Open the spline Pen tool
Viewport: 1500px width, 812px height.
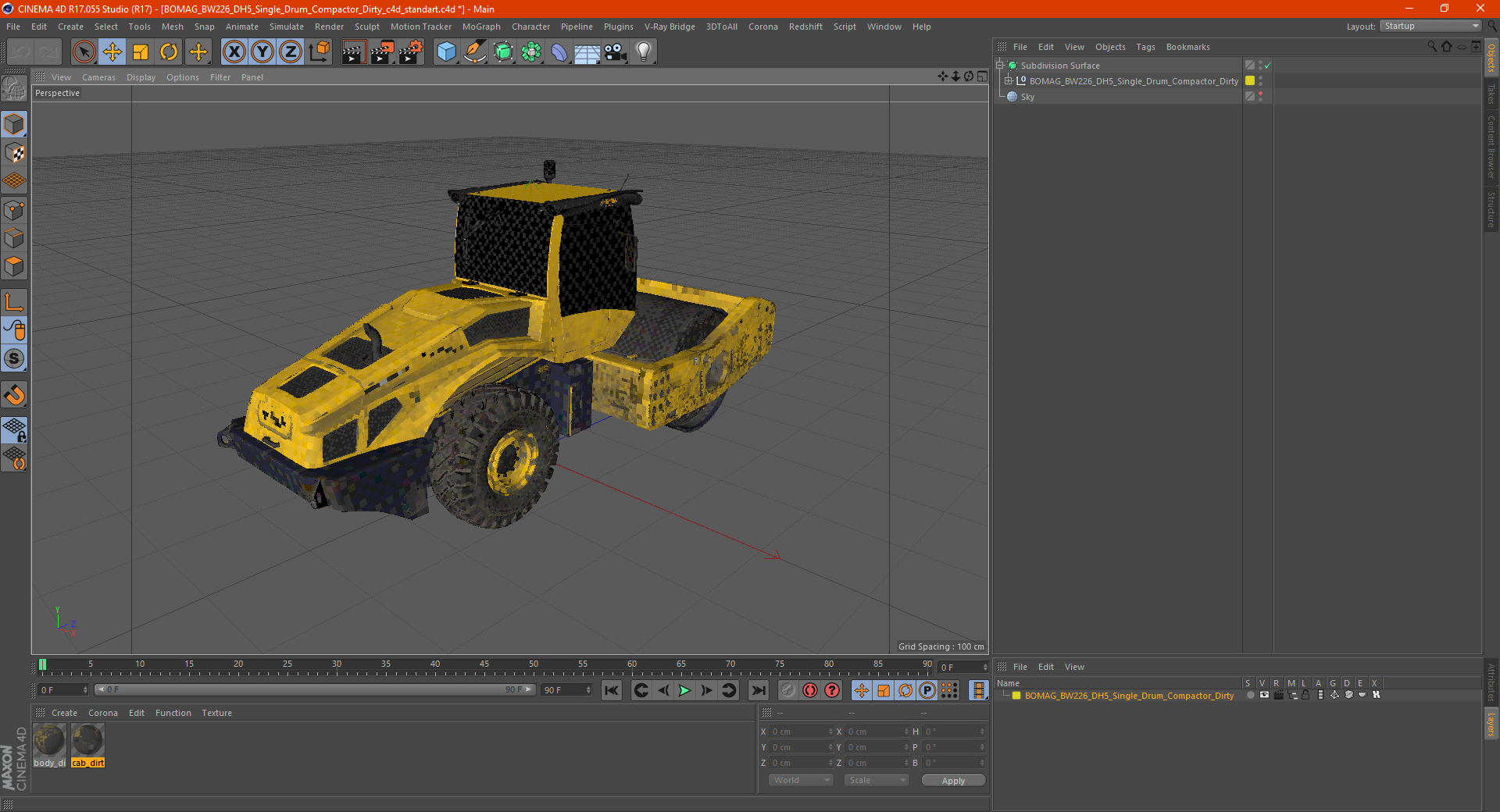tap(475, 52)
